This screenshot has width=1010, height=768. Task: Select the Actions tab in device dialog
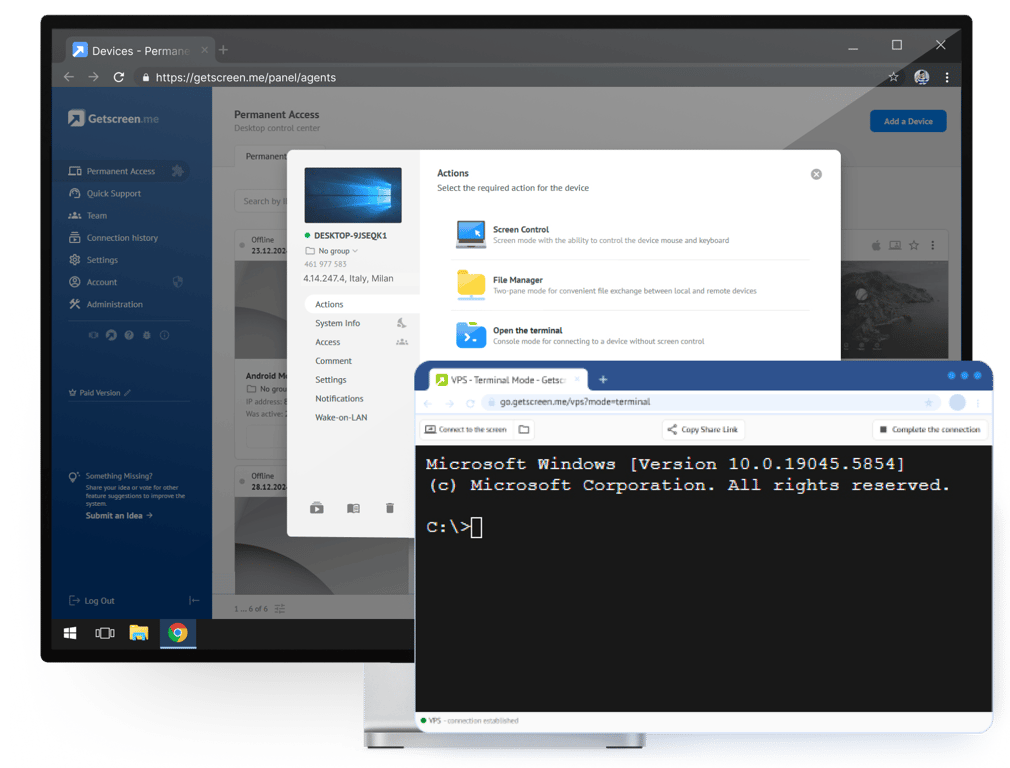pyautogui.click(x=361, y=304)
